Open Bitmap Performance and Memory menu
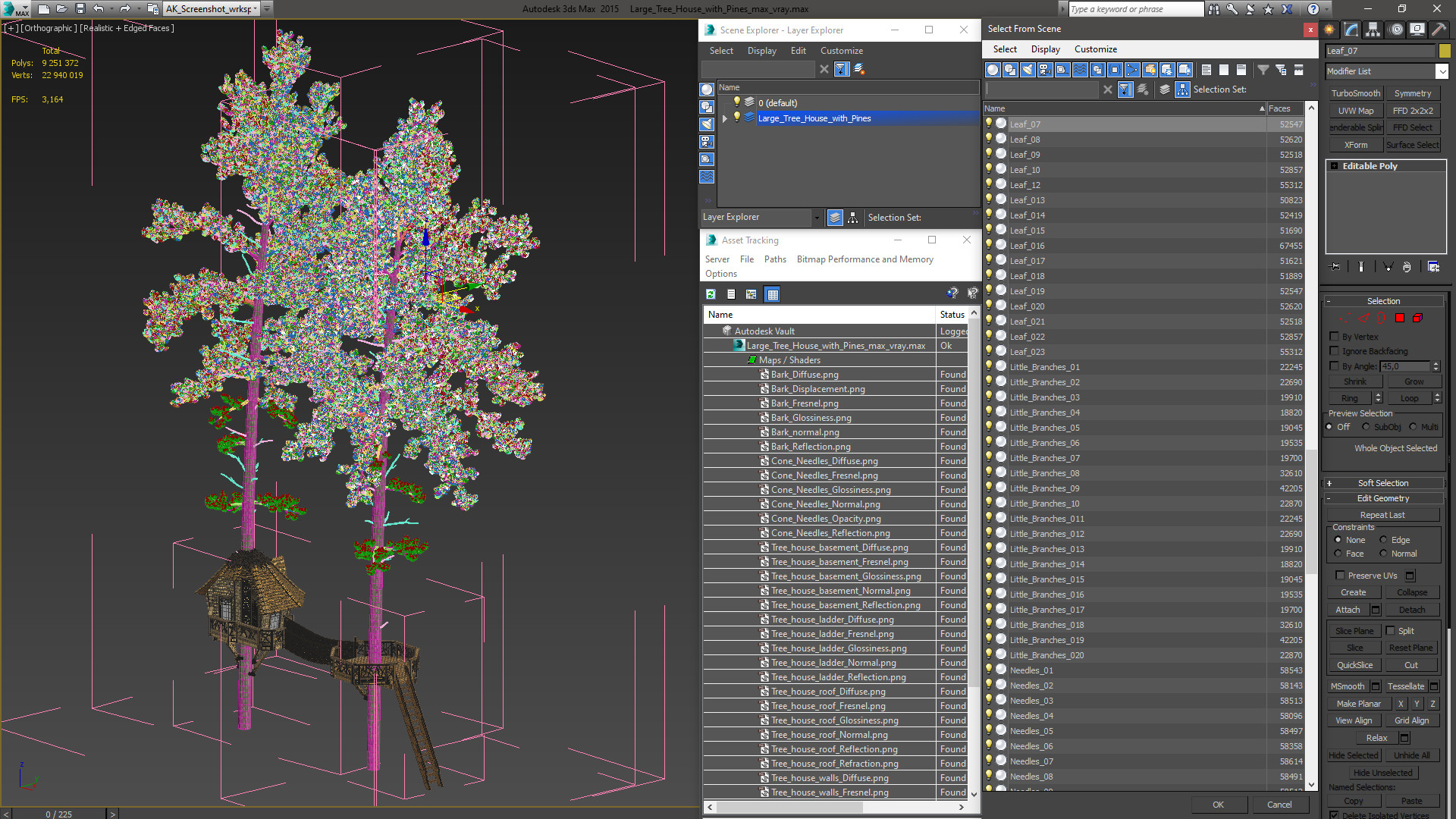1456x819 pixels. pos(864,259)
